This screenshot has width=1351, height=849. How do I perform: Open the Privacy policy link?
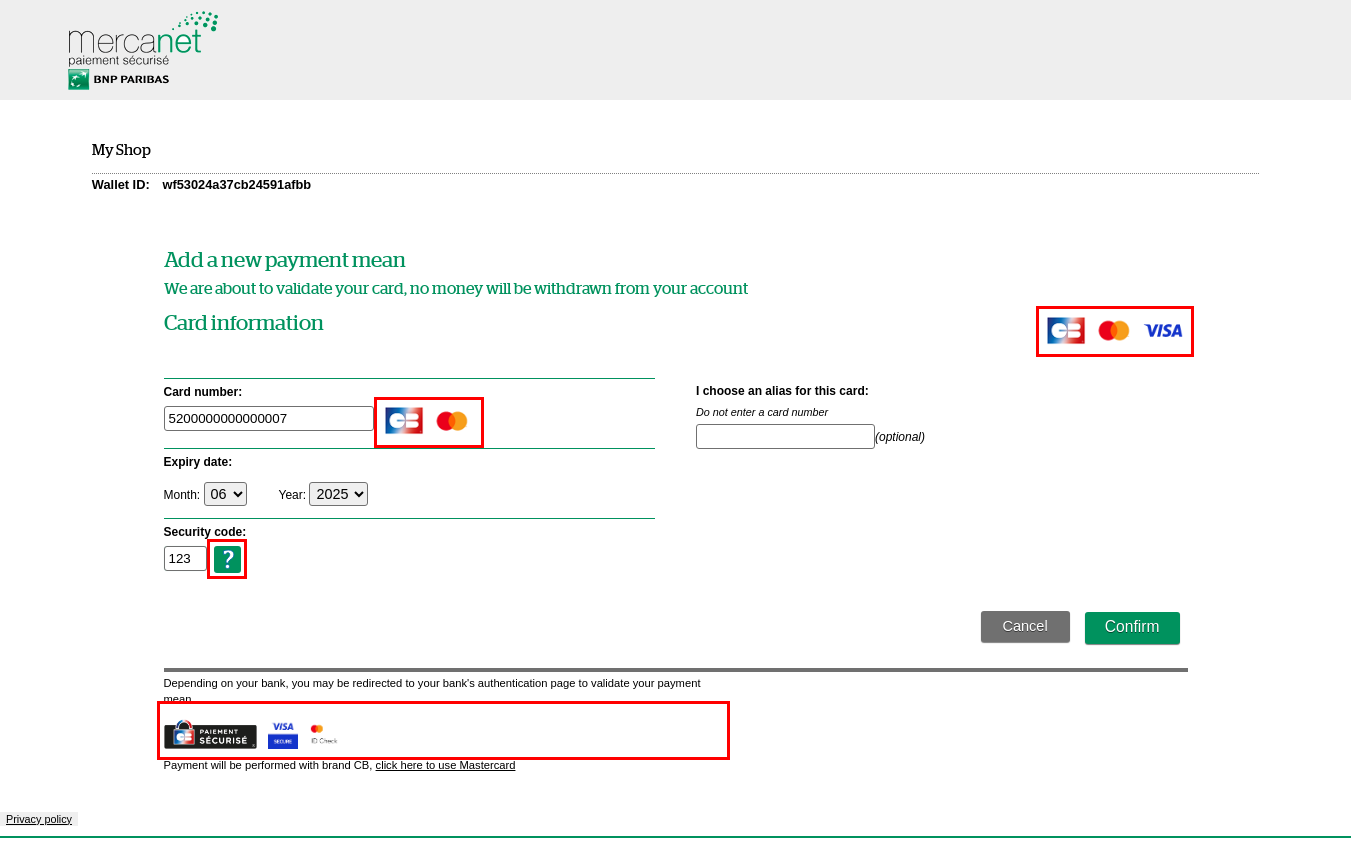pos(39,819)
